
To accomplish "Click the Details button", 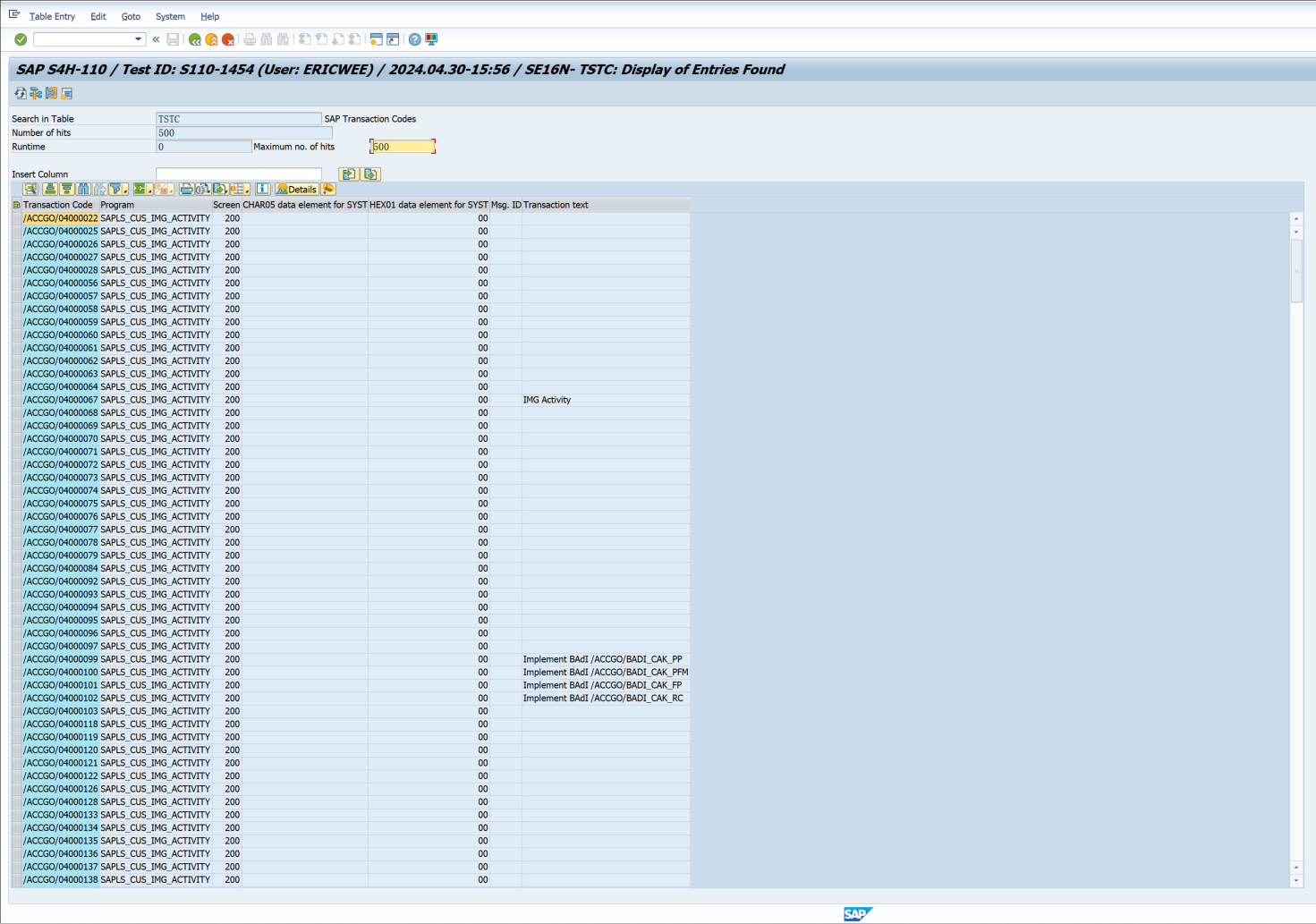I will 296,189.
